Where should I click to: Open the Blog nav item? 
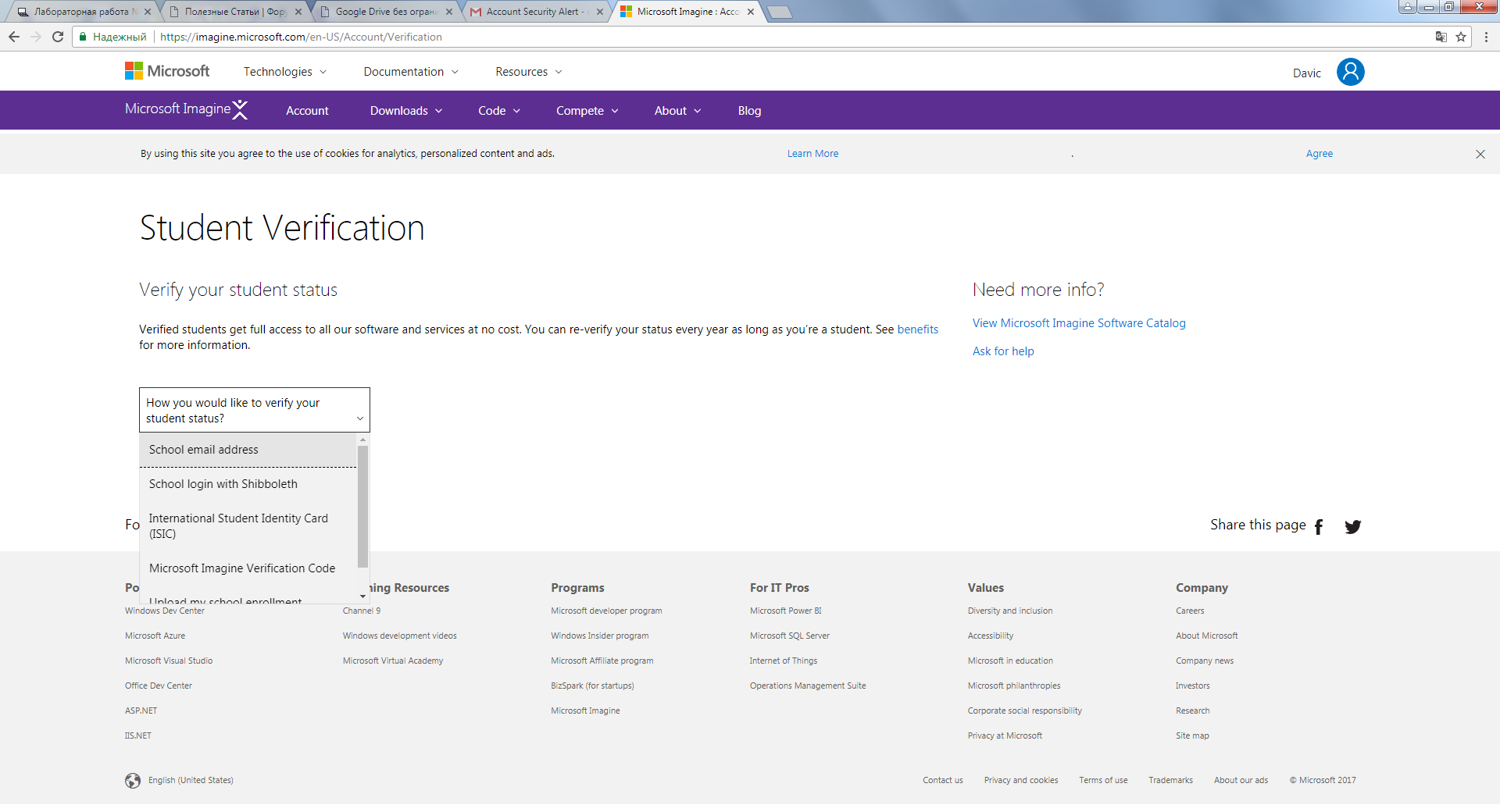coord(749,111)
